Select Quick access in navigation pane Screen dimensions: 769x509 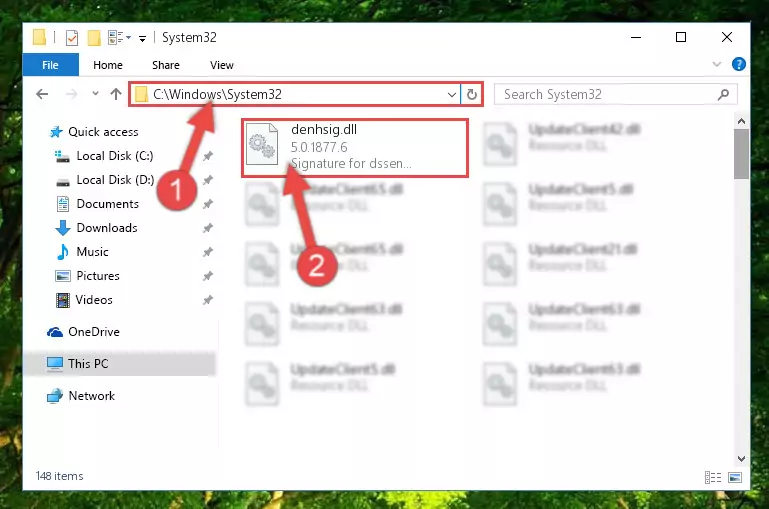pyautogui.click(x=103, y=131)
